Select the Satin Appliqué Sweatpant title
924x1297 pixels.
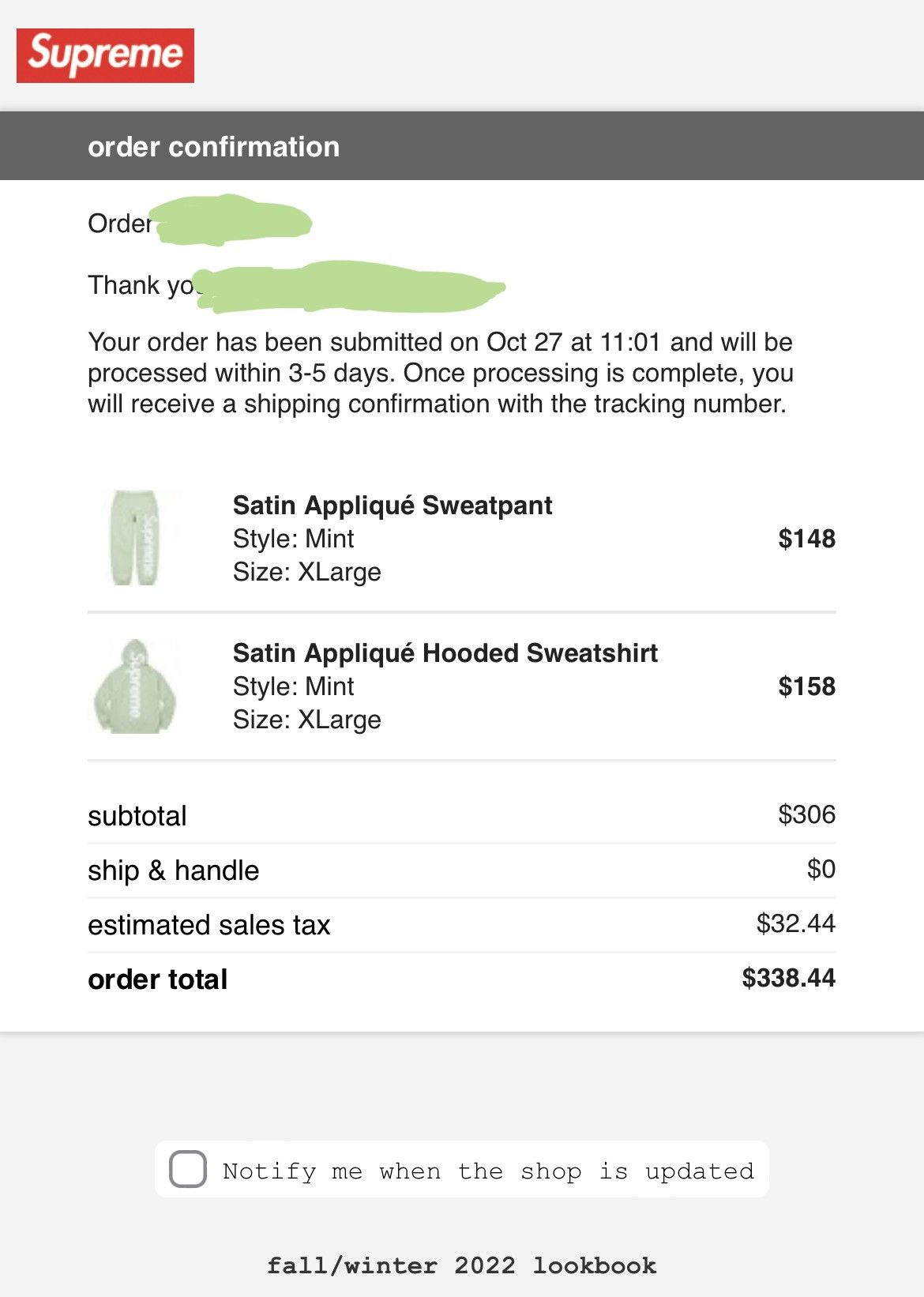[x=393, y=506]
